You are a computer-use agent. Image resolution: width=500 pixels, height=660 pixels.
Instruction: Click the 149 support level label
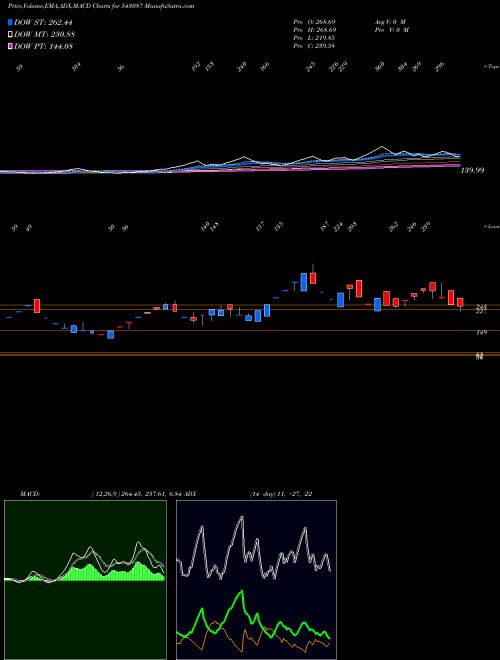click(x=481, y=333)
